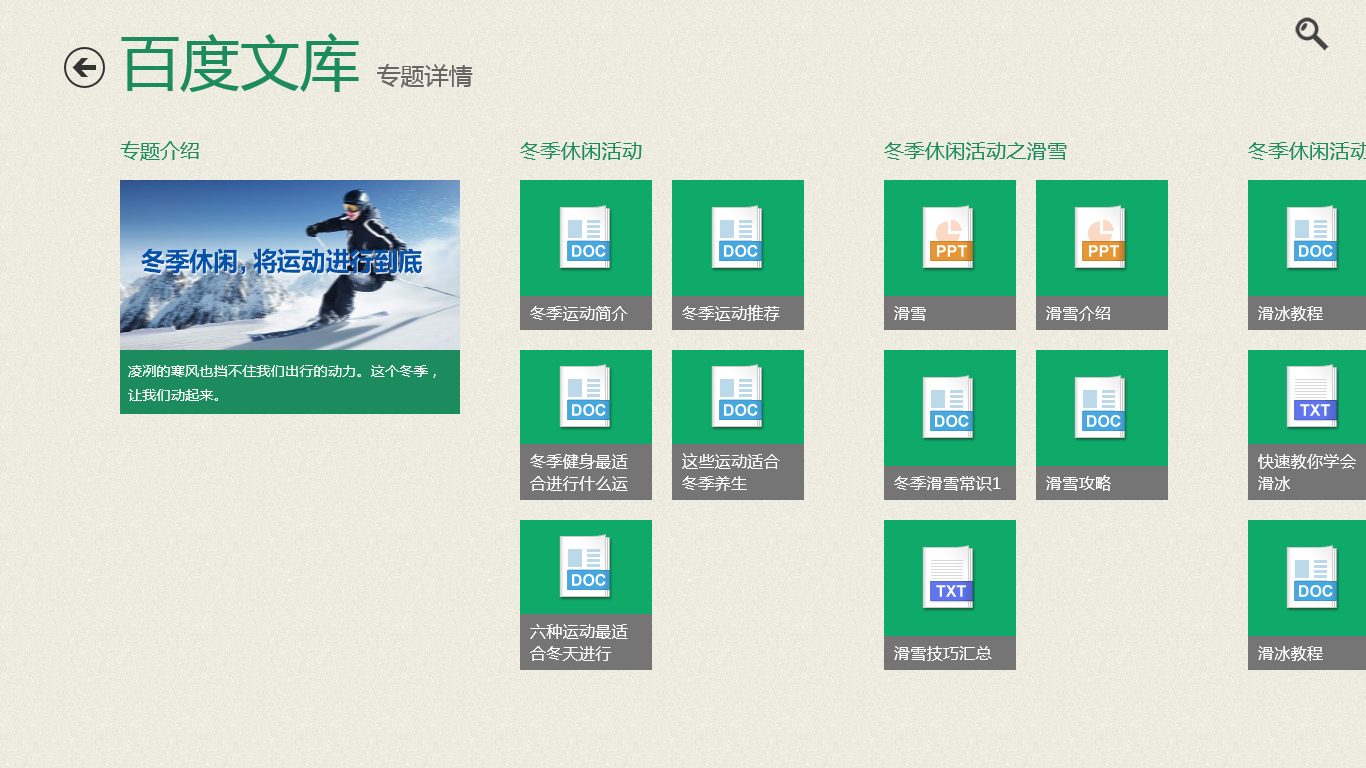
Task: Click DOC icon of 六种运动最适合冬天进行
Action: (586, 567)
